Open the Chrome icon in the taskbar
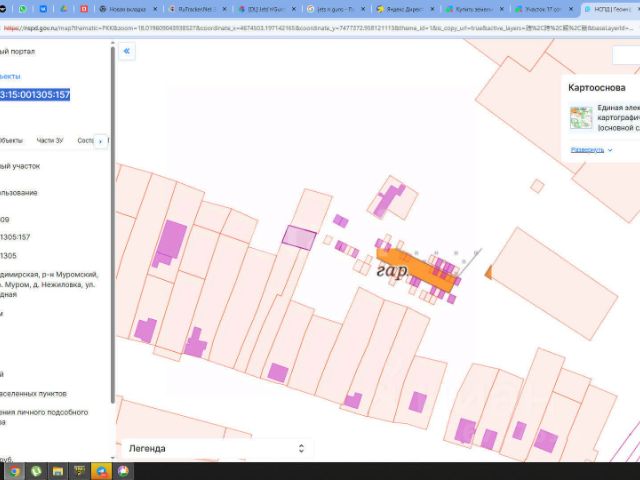The image size is (640, 480). point(14,471)
